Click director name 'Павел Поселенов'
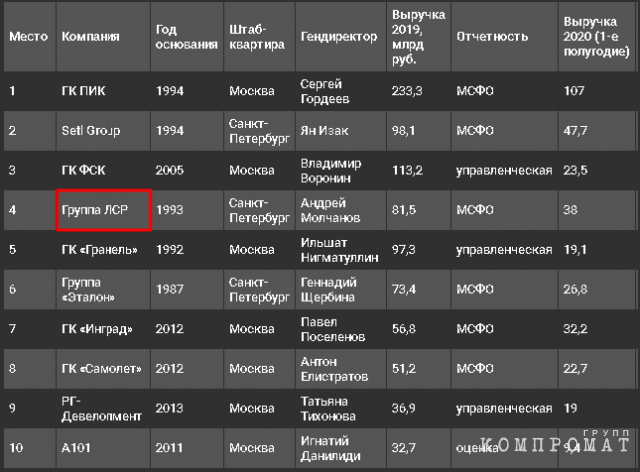This screenshot has height=472, width=640. [333, 329]
